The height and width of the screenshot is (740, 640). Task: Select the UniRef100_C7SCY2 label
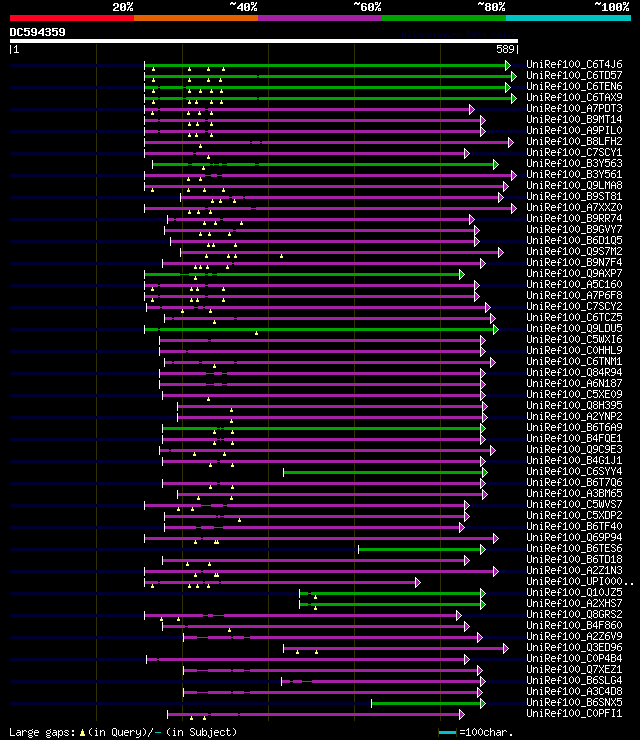click(574, 306)
